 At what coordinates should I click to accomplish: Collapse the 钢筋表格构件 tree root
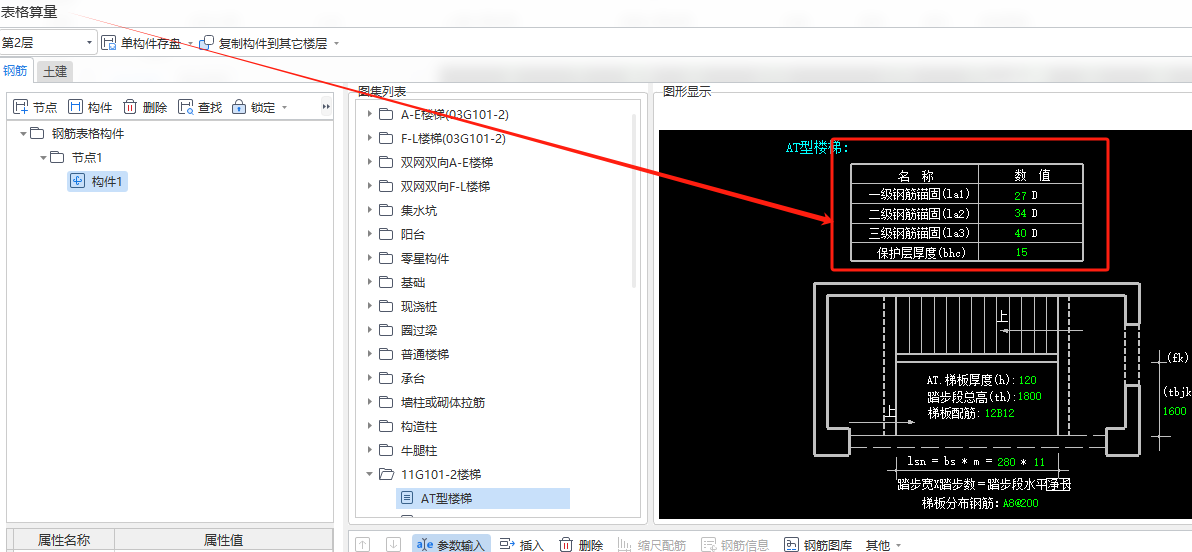click(x=24, y=134)
